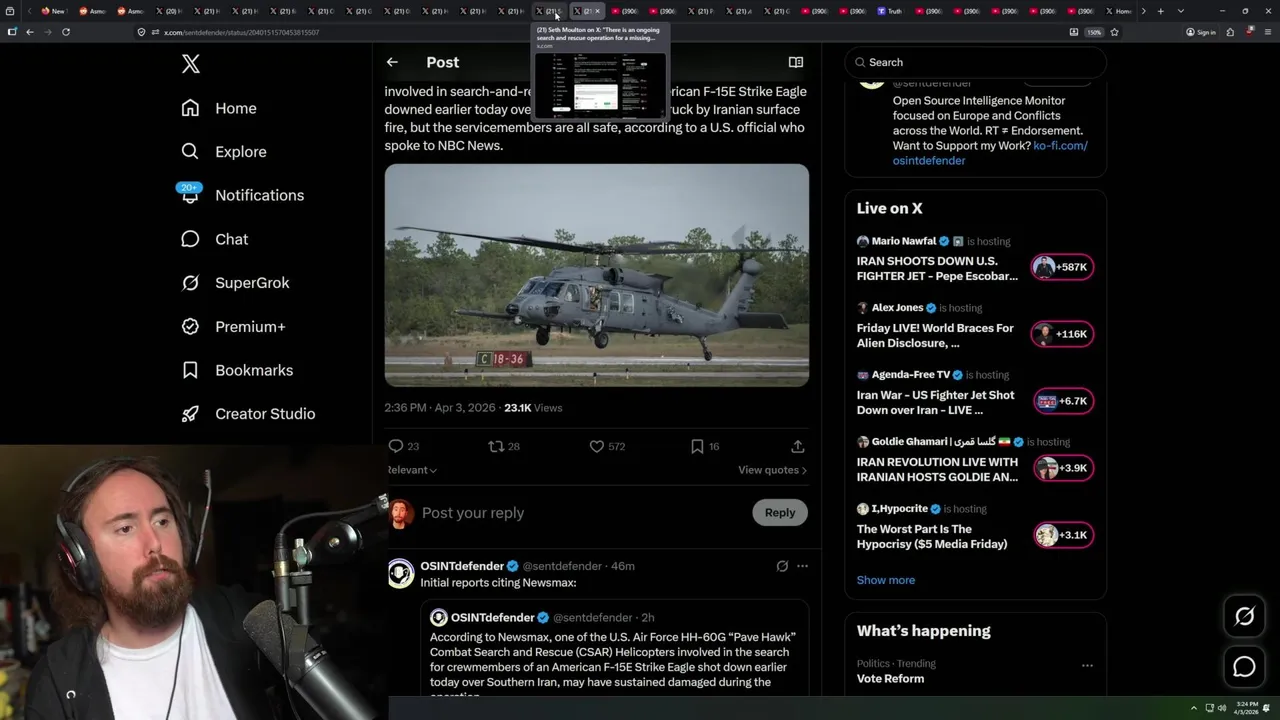This screenshot has height=720, width=1280.
Task: Join Agenda-Free TV live +6.7K
Action: coord(1062,401)
